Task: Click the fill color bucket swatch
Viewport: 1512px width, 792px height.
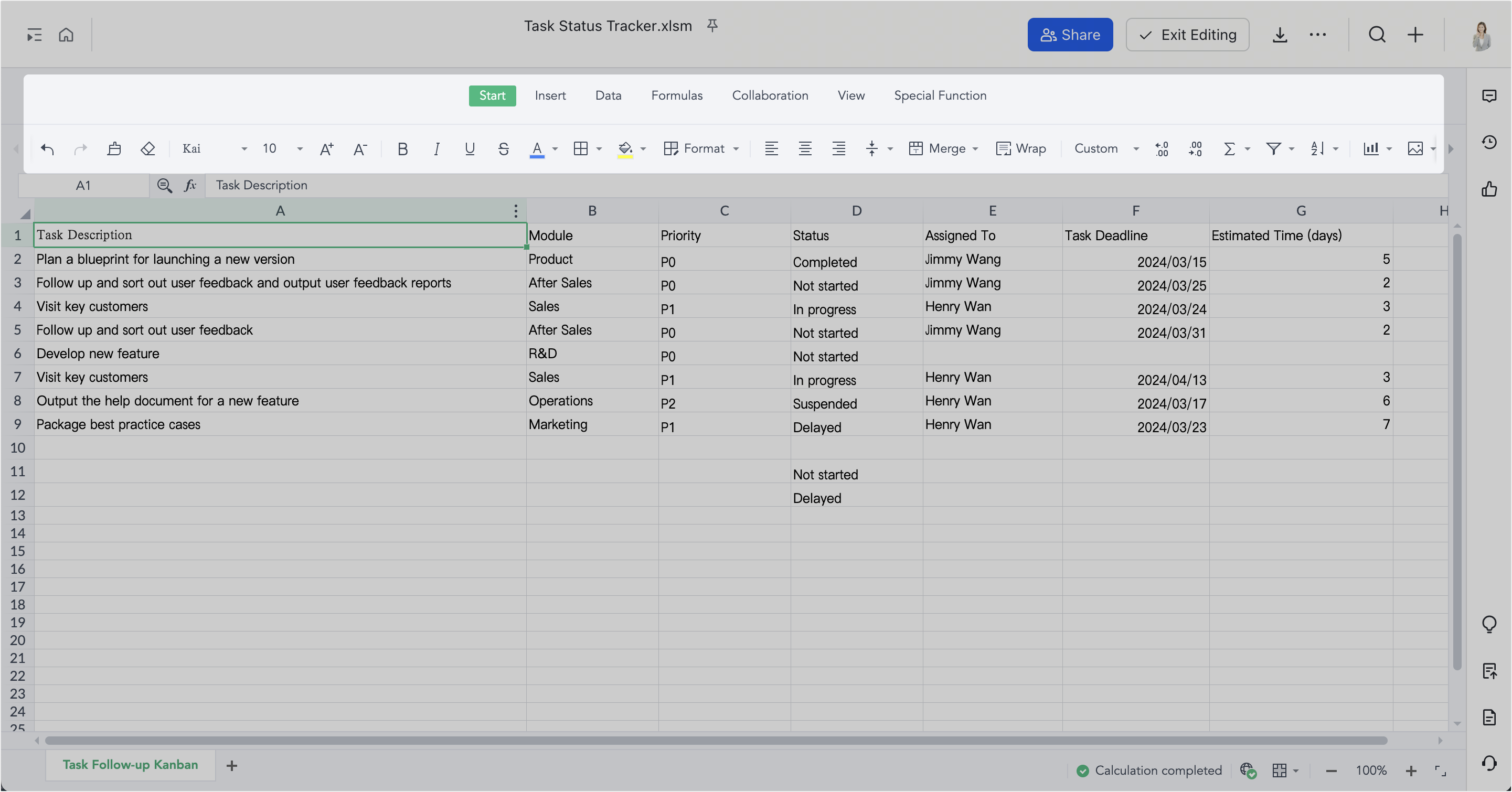Action: point(625,149)
